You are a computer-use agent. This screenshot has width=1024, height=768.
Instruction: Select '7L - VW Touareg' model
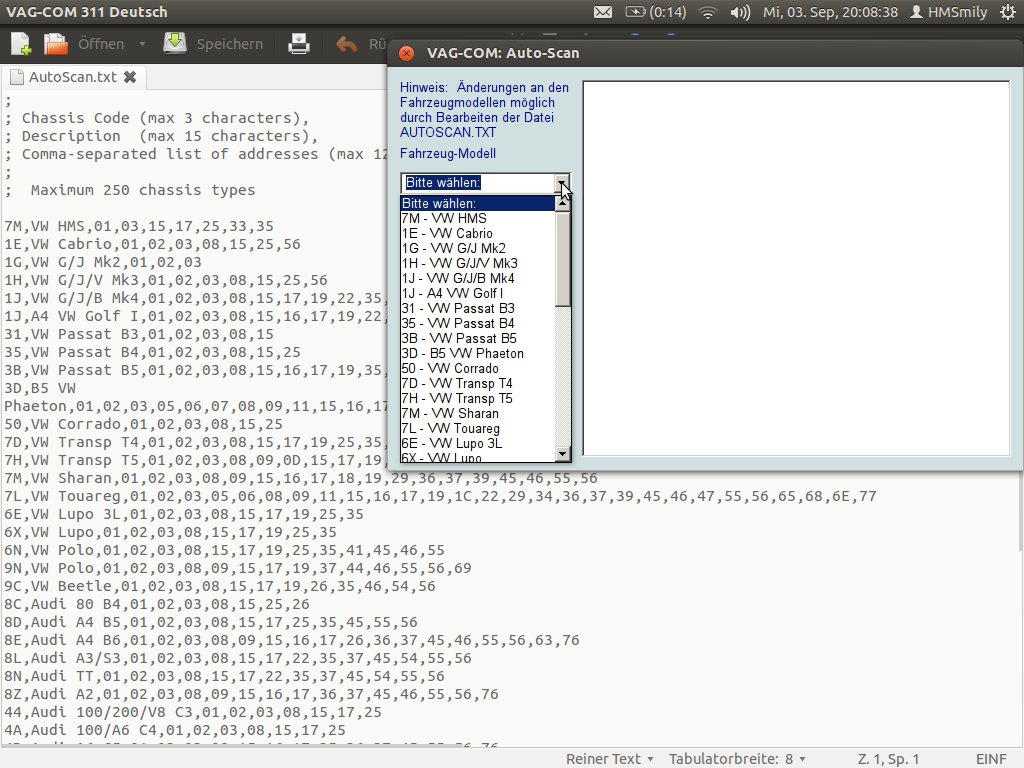pos(477,428)
